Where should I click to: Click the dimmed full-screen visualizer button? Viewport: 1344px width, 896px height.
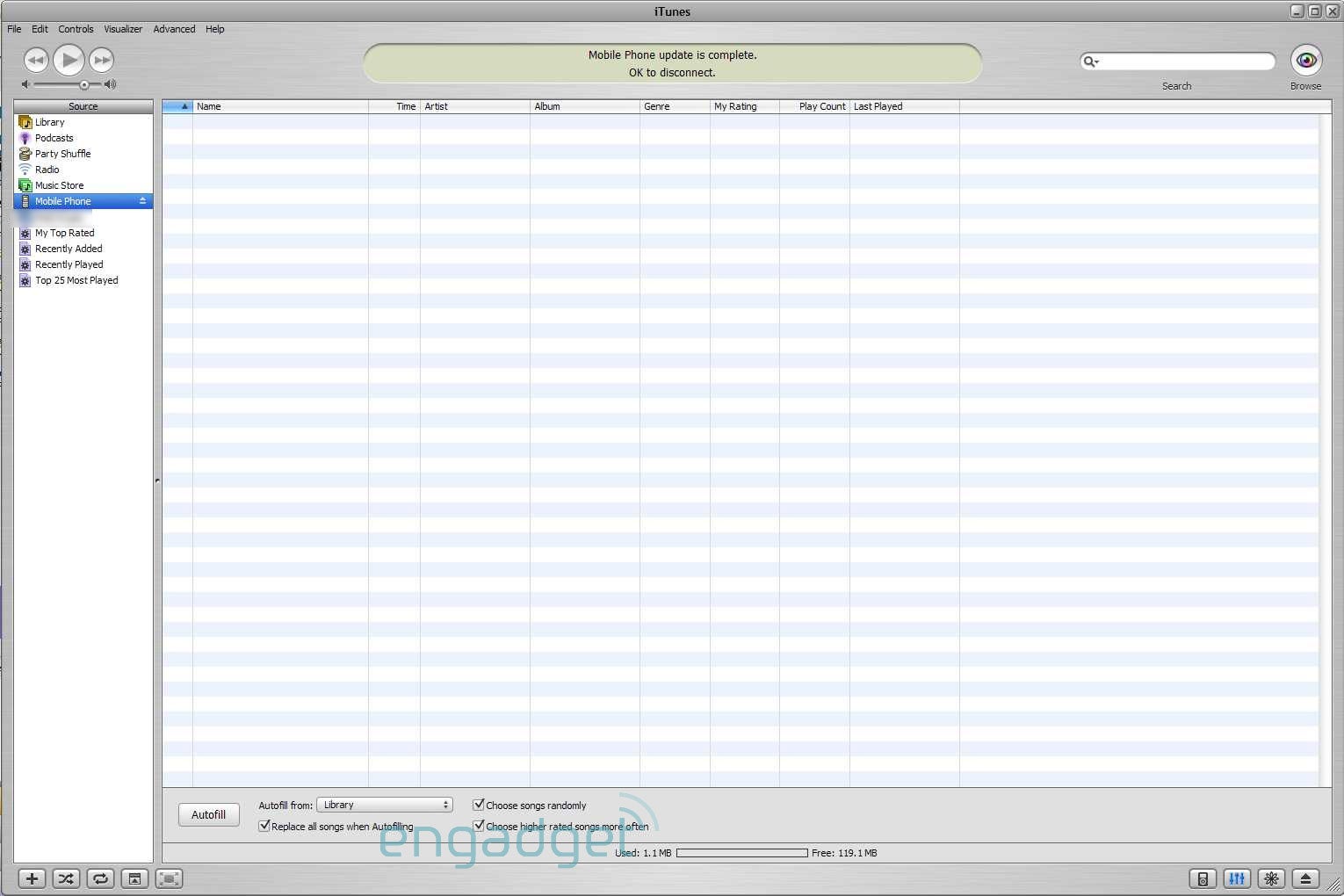pyautogui.click(x=169, y=878)
